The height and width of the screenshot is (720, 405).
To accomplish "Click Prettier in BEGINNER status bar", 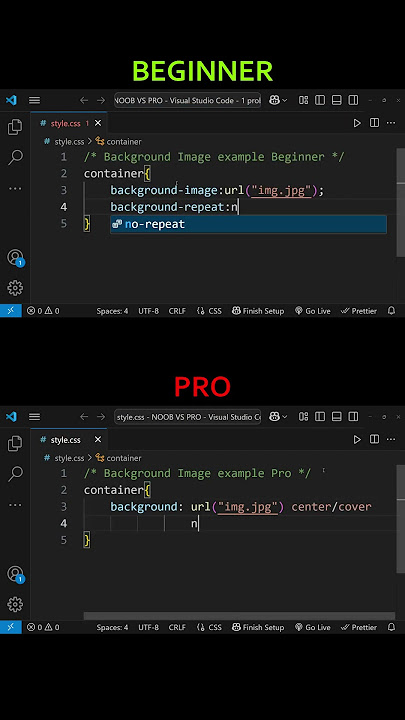I will 359,311.
